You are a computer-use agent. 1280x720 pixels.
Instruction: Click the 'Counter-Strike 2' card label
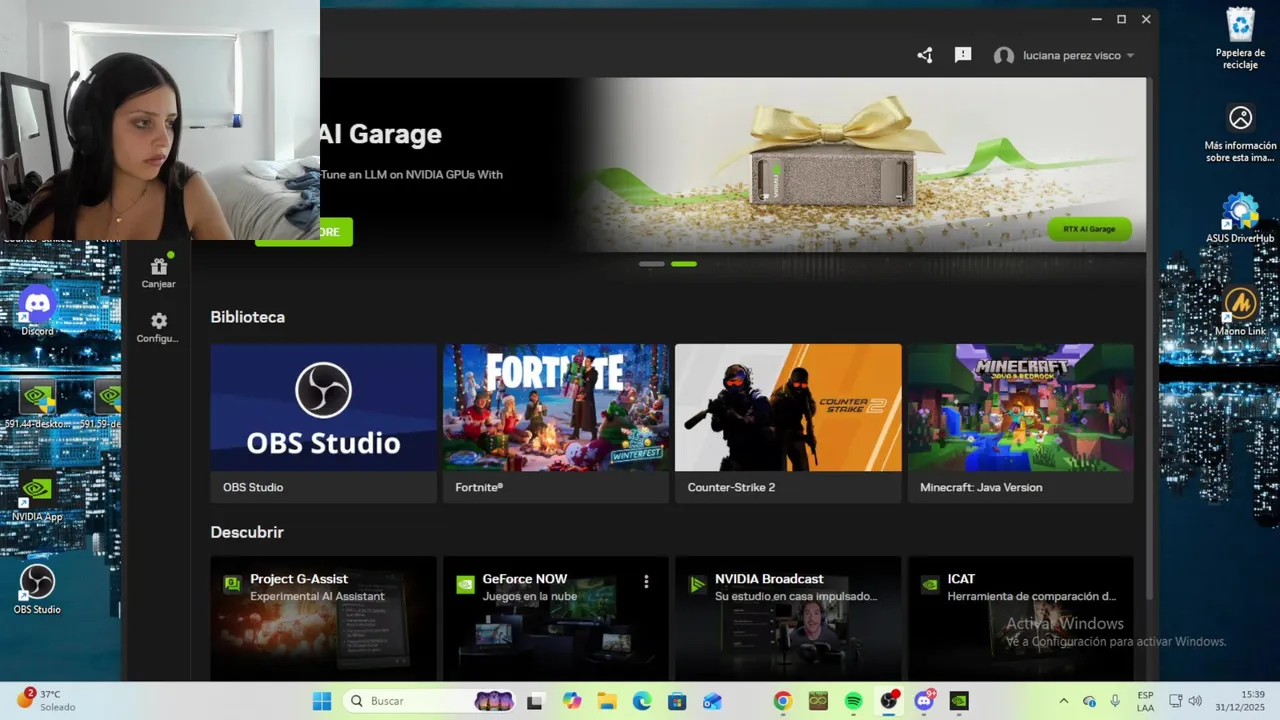[x=731, y=487]
